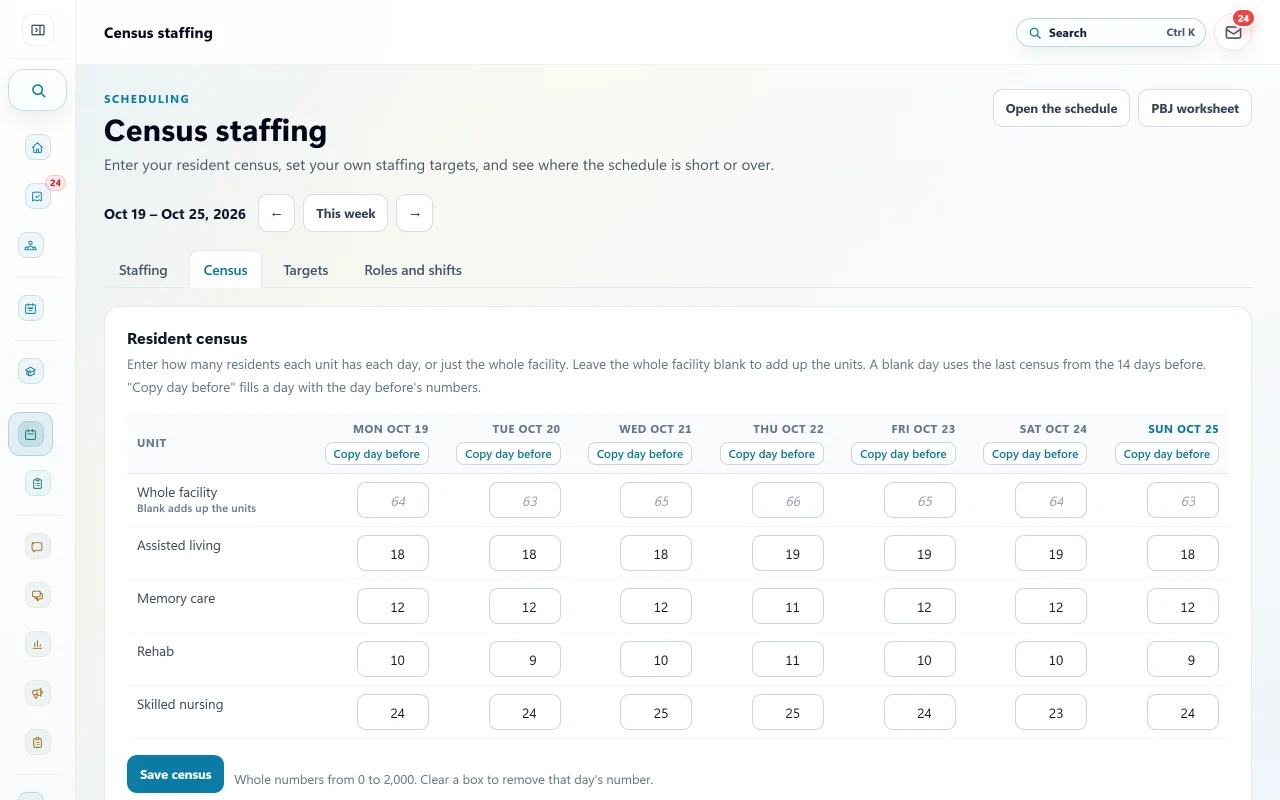
Task: Edit Skilled nursing census for Sat Oct 24
Action: pos(1051,712)
